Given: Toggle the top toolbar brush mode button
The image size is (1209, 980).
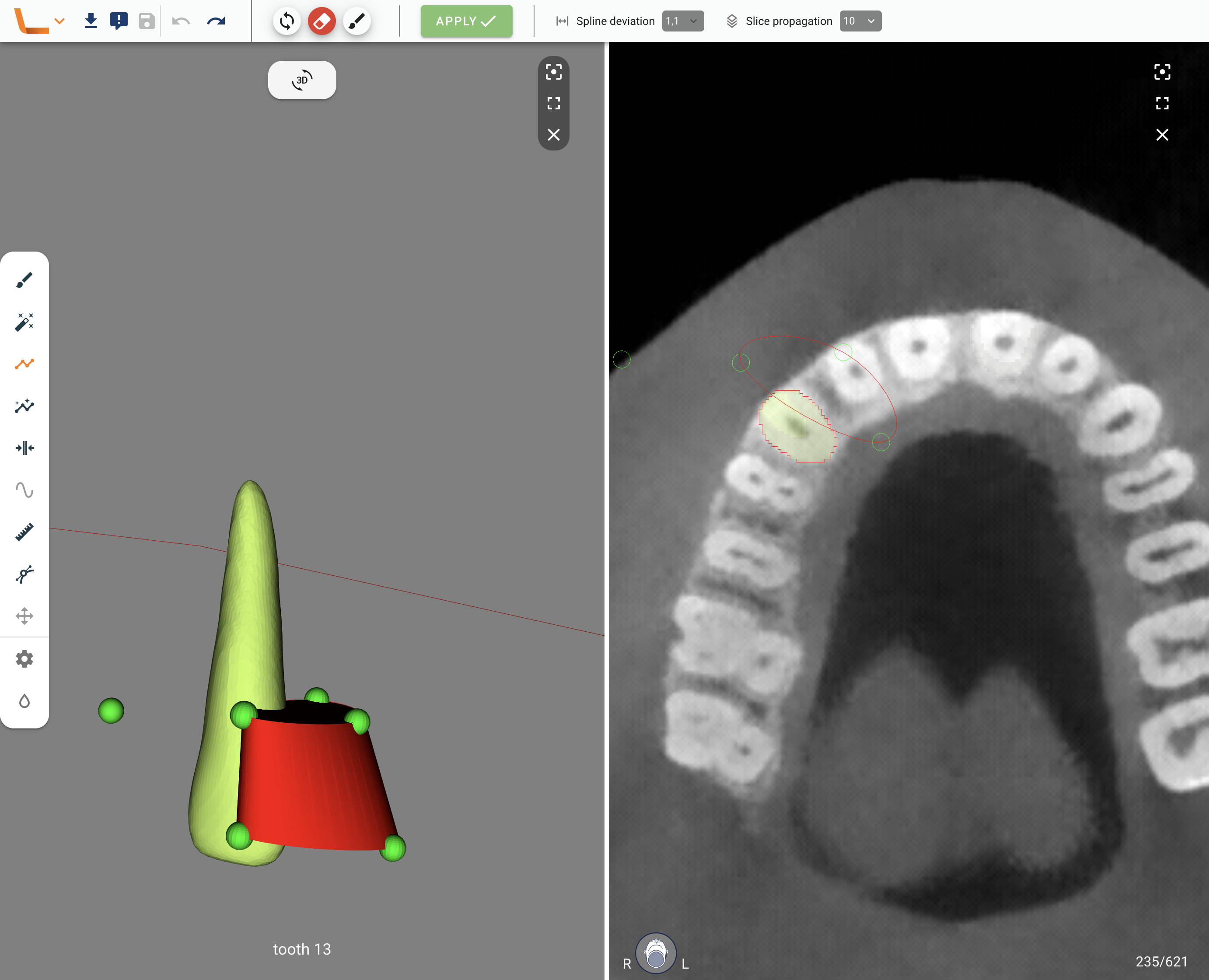Looking at the screenshot, I should coord(357,21).
